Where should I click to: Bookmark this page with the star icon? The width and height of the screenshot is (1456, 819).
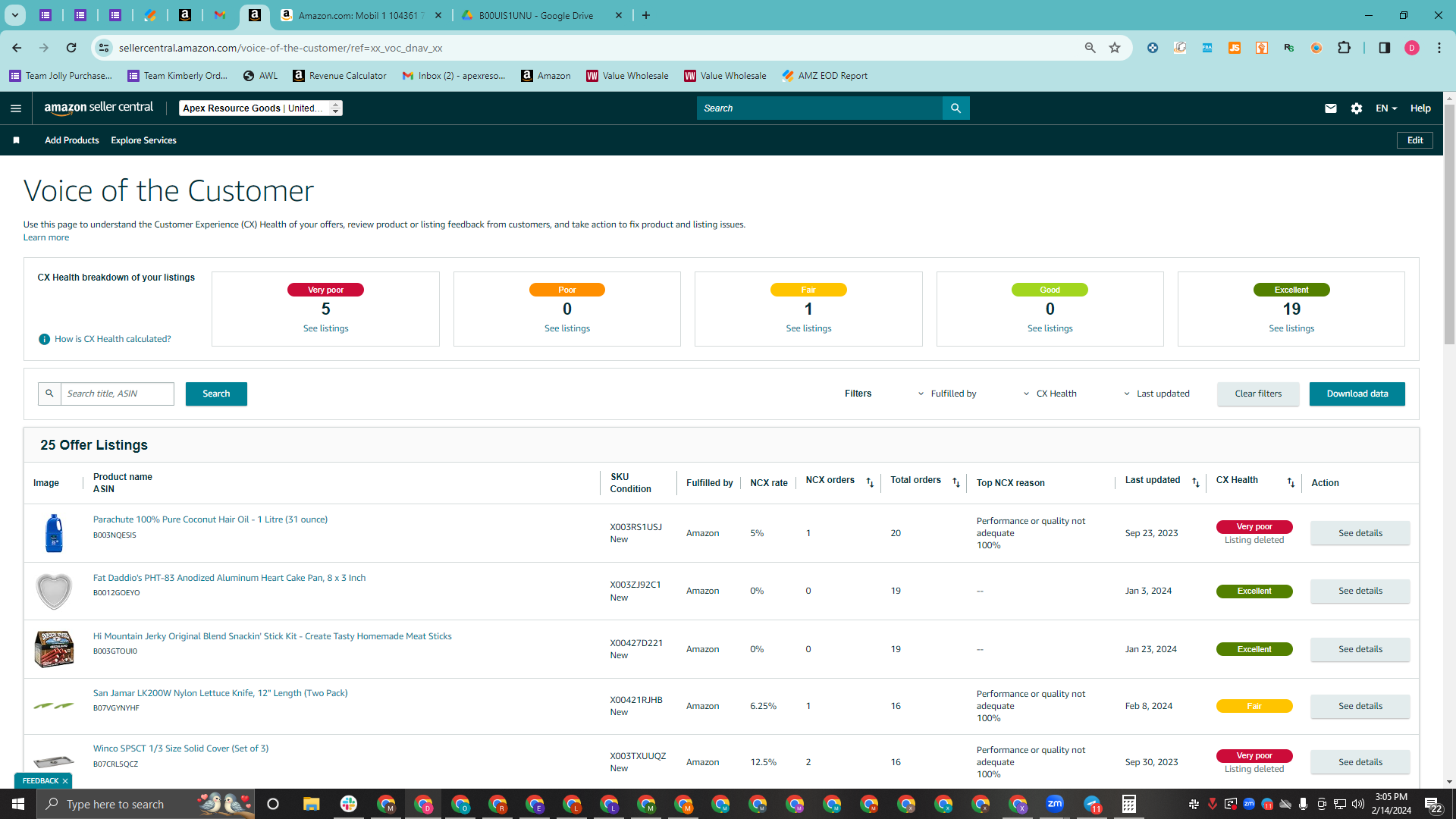point(1115,48)
